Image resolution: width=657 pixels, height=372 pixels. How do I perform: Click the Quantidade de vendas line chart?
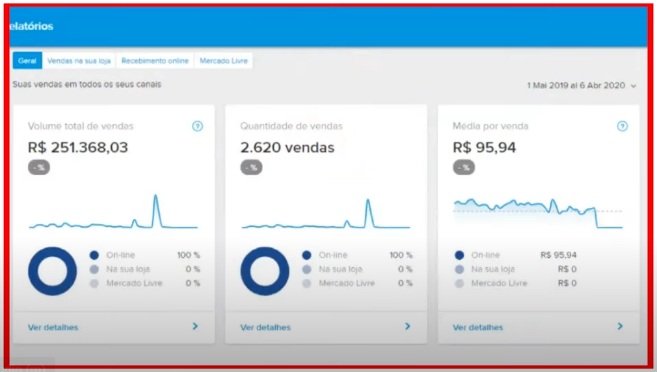[326, 214]
